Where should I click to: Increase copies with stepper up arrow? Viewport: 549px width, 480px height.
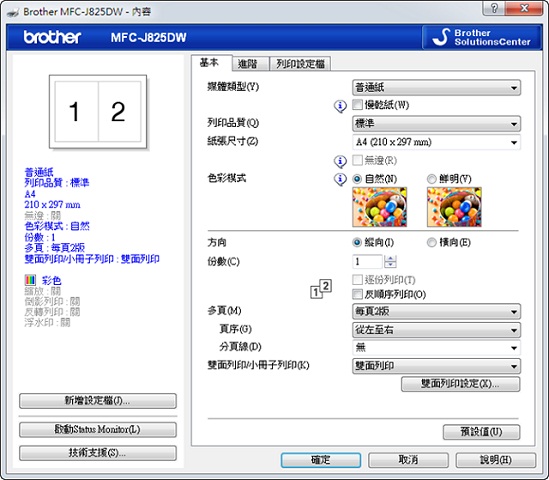[x=390, y=258]
